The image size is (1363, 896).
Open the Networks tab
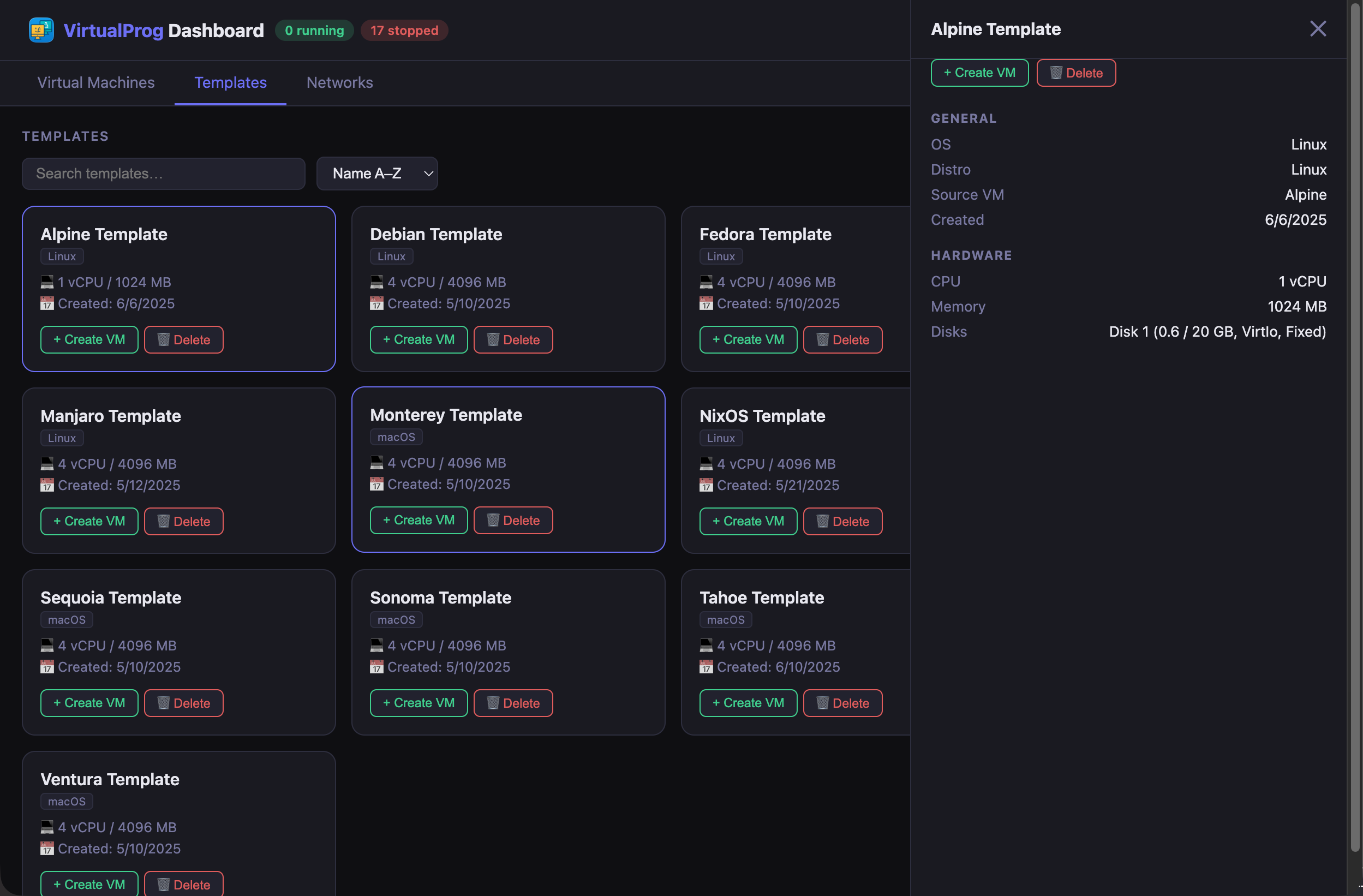point(339,82)
